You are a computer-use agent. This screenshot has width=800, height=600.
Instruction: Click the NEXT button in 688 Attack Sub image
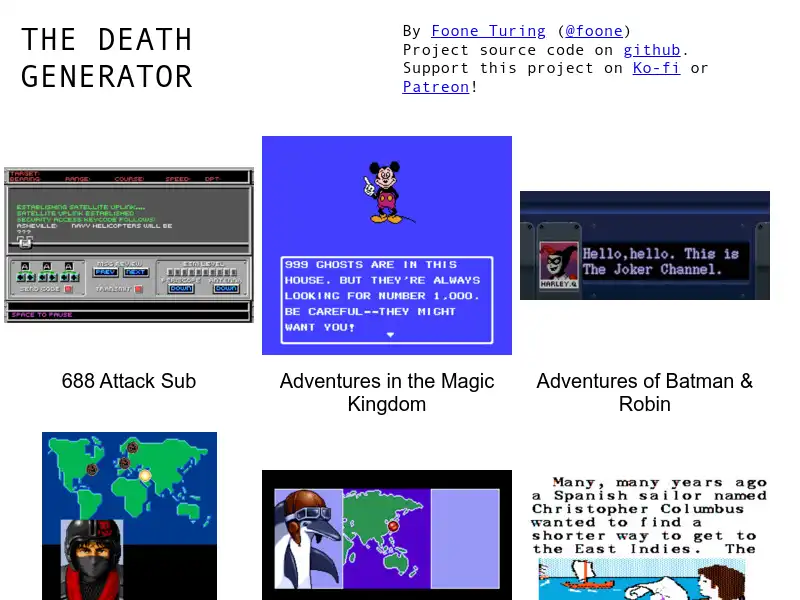pos(136,272)
